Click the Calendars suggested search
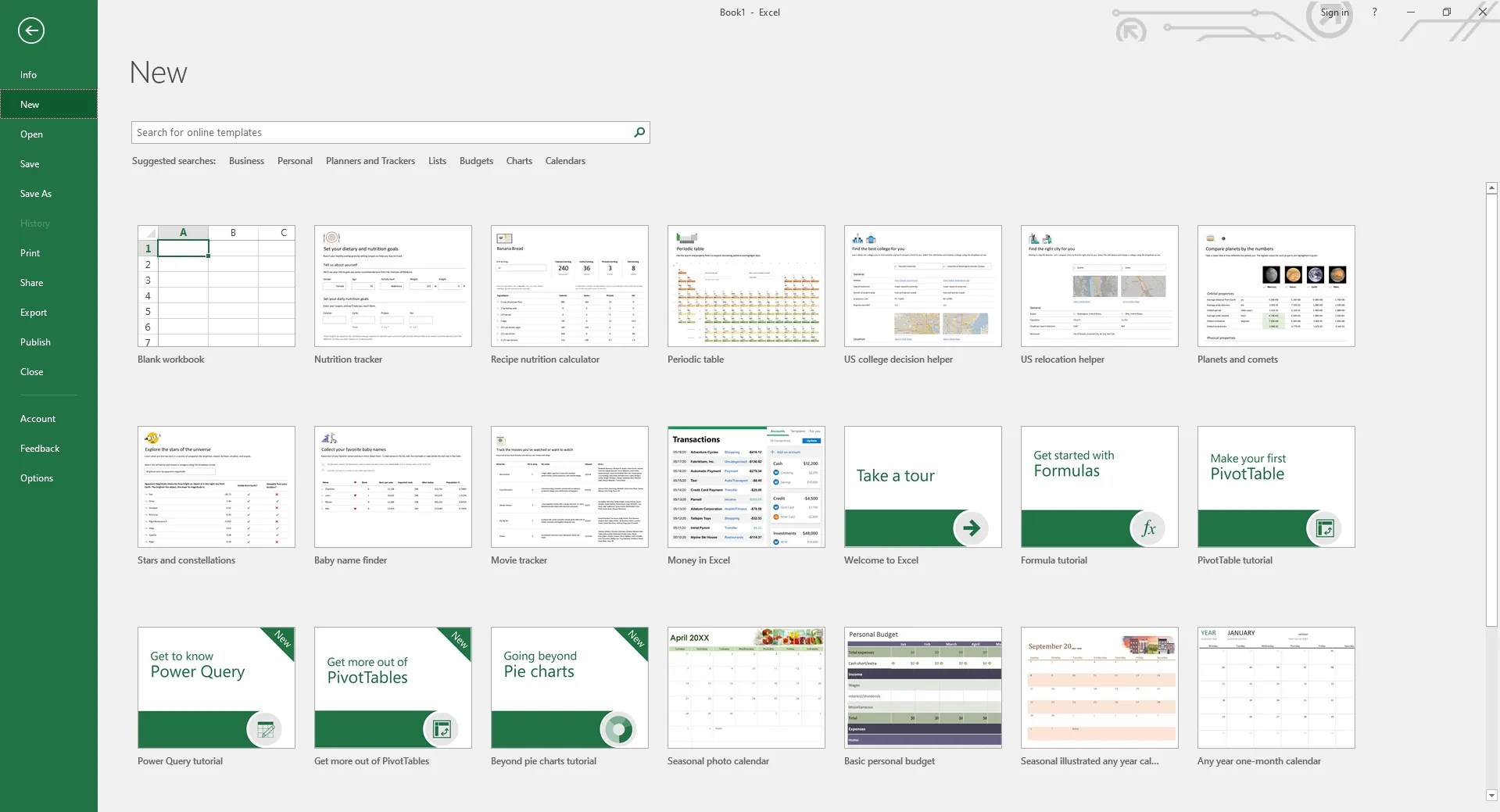 click(x=565, y=161)
